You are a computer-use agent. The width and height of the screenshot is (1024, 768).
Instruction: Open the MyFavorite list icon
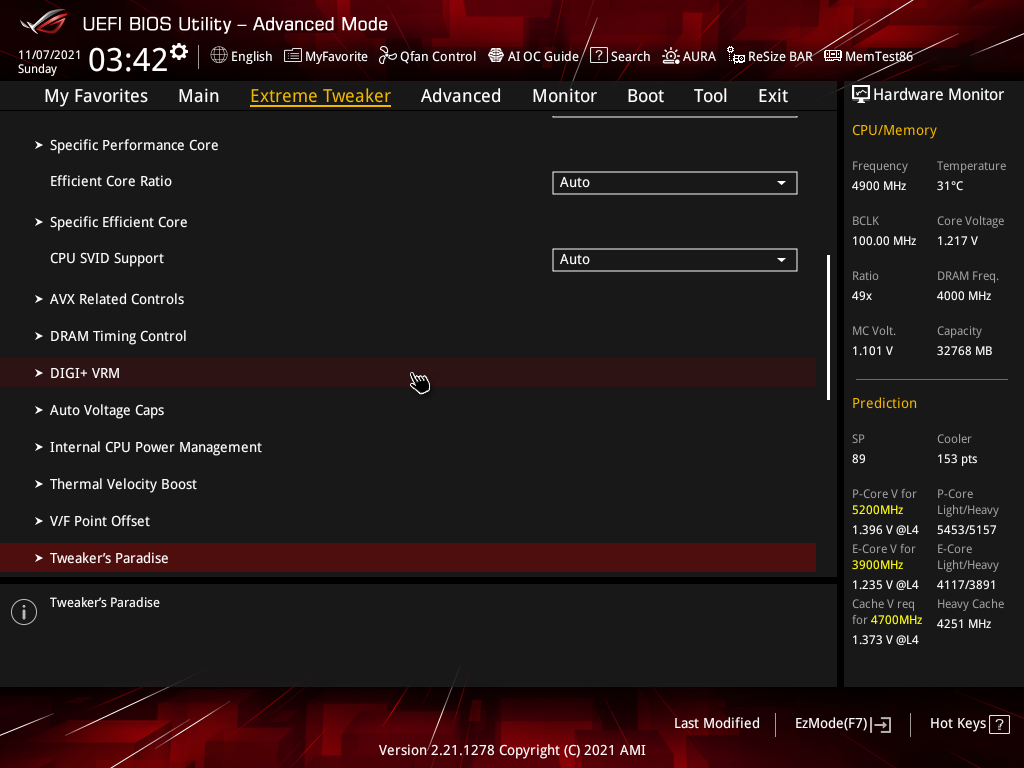(293, 56)
